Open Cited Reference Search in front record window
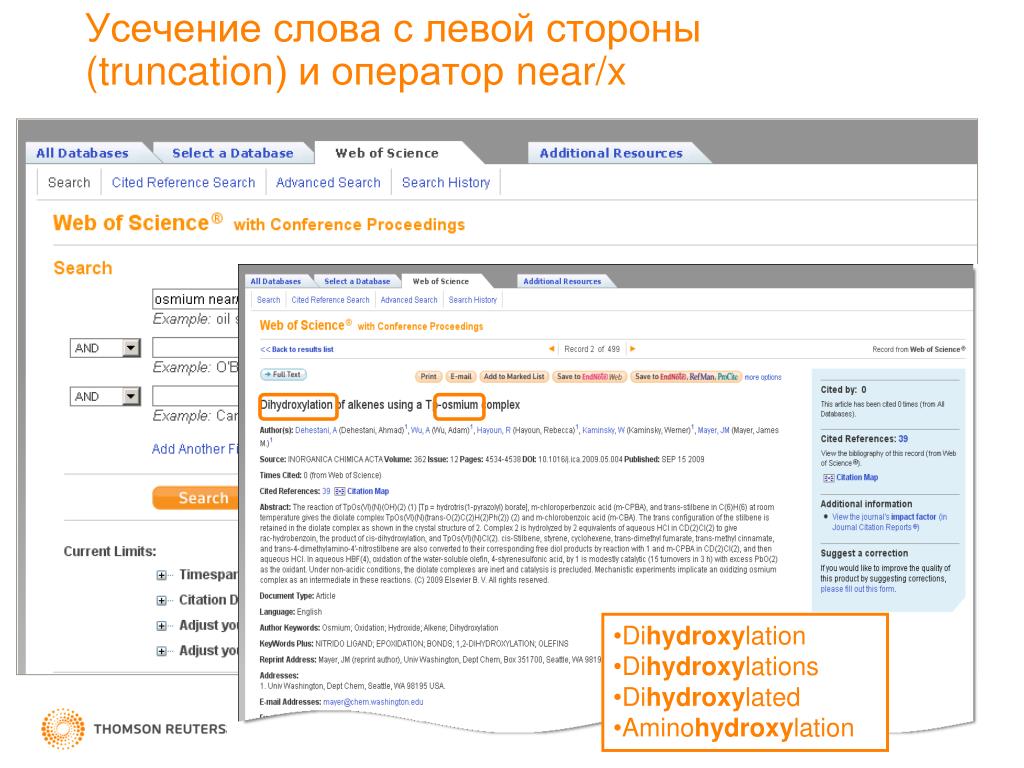 pos(330,300)
